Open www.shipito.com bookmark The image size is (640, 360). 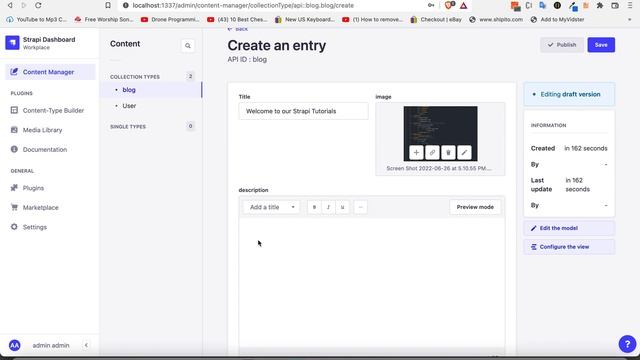[496, 19]
